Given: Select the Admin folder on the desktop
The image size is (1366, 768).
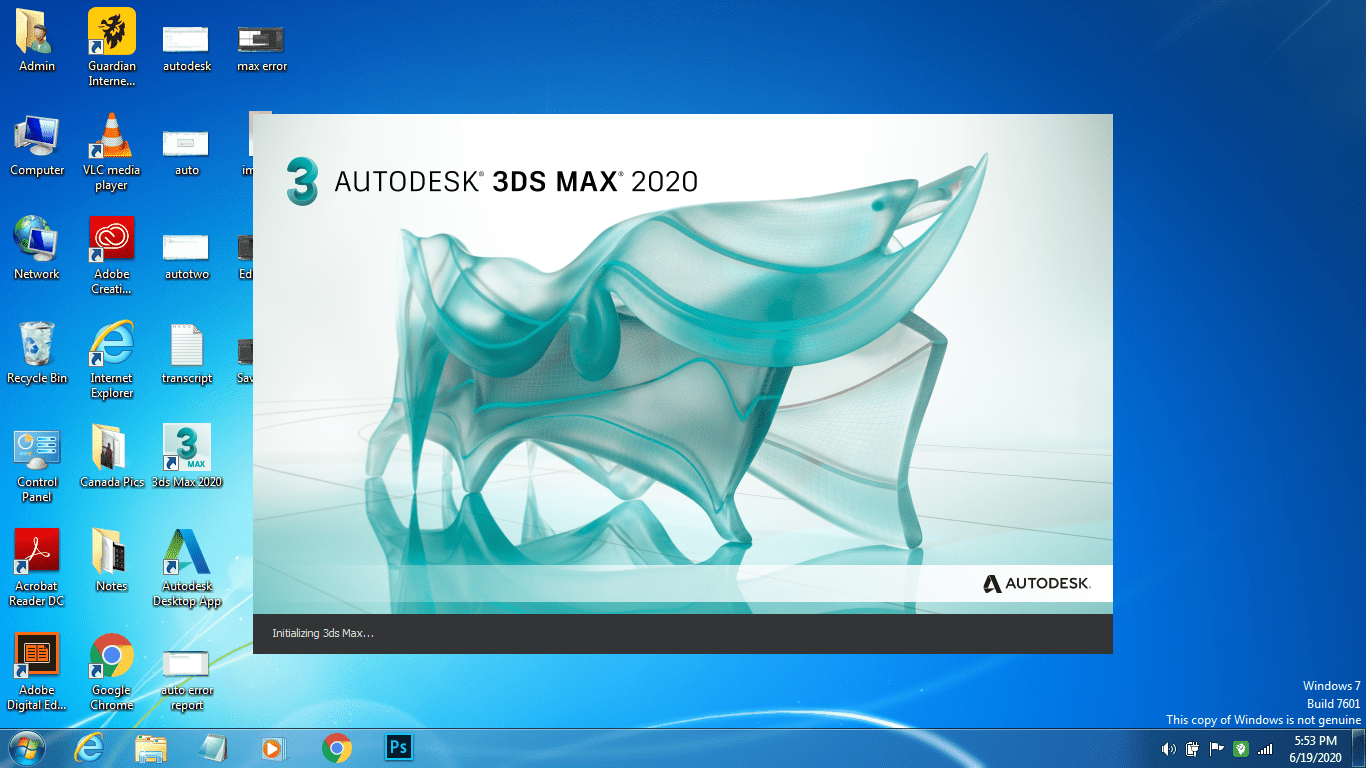Looking at the screenshot, I should pyautogui.click(x=37, y=40).
